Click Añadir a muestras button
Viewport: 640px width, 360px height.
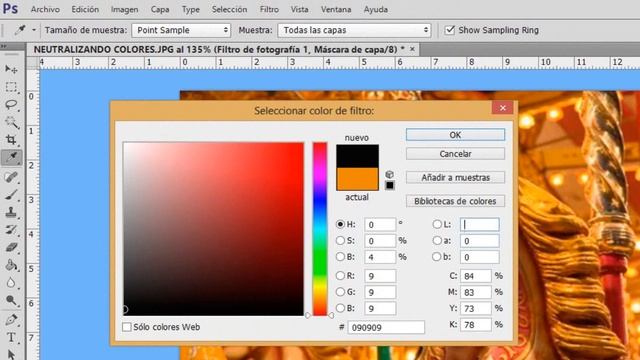(x=455, y=178)
